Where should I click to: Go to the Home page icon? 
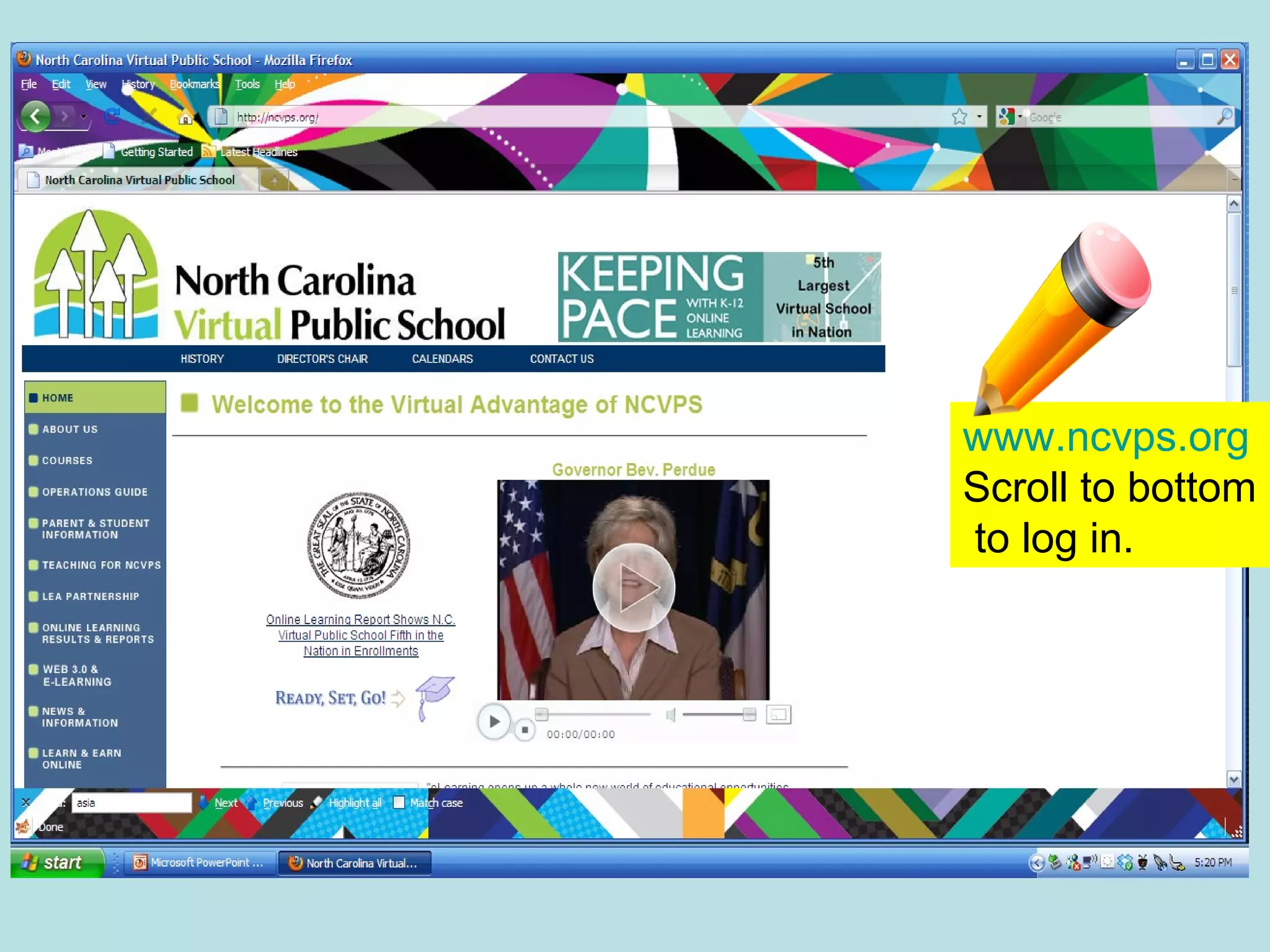coord(185,117)
